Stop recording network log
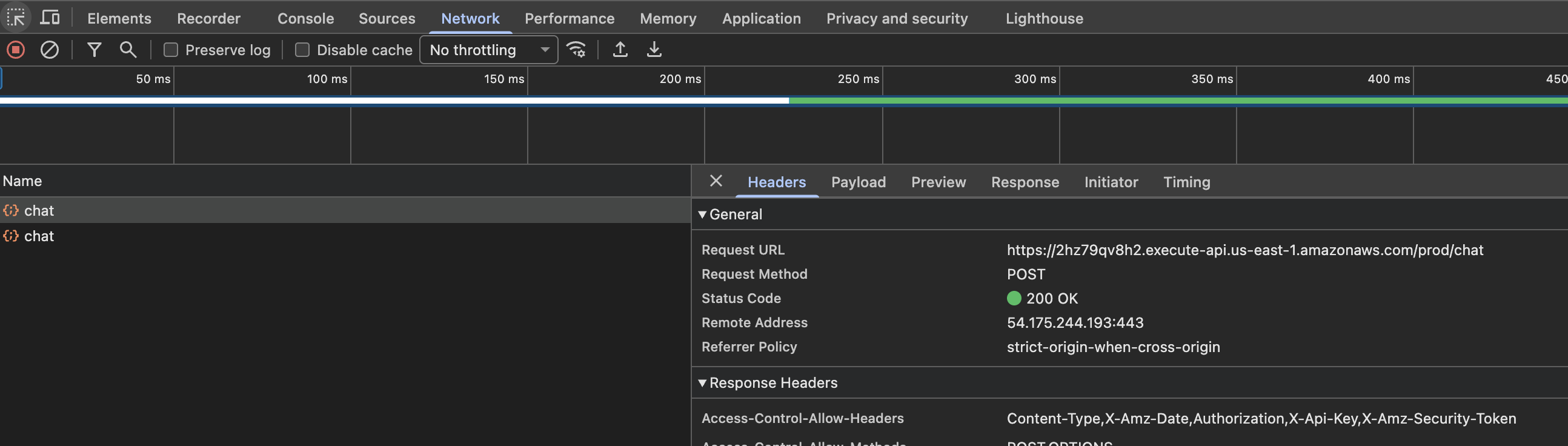Image resolution: width=1568 pixels, height=446 pixels. click(x=16, y=49)
